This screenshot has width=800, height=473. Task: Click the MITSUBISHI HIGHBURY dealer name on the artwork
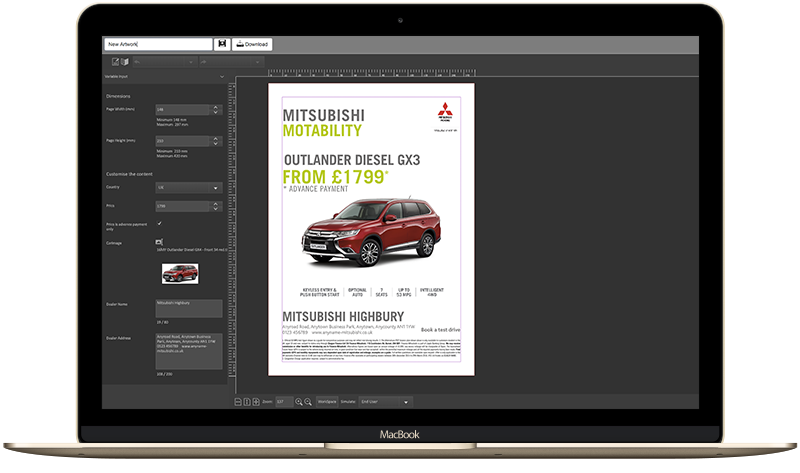point(343,317)
